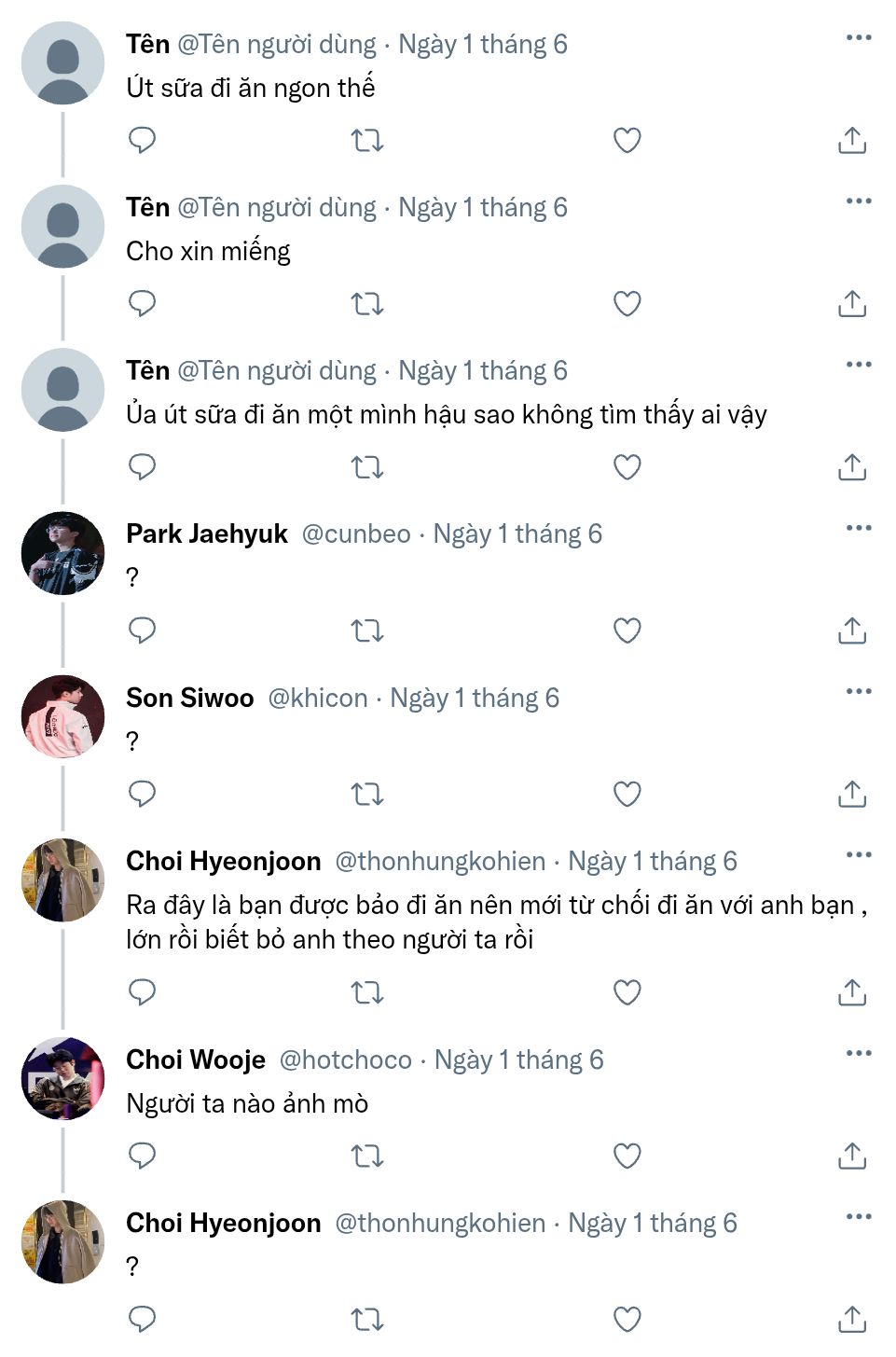Reply to the "Cho xin miếng" tweet

(x=142, y=303)
